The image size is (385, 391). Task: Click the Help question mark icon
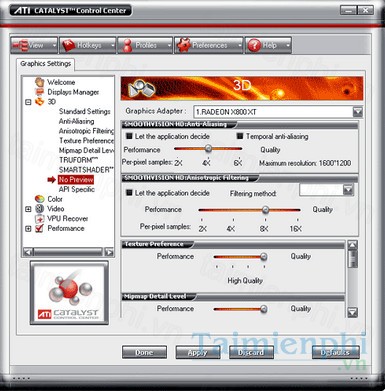(x=254, y=45)
